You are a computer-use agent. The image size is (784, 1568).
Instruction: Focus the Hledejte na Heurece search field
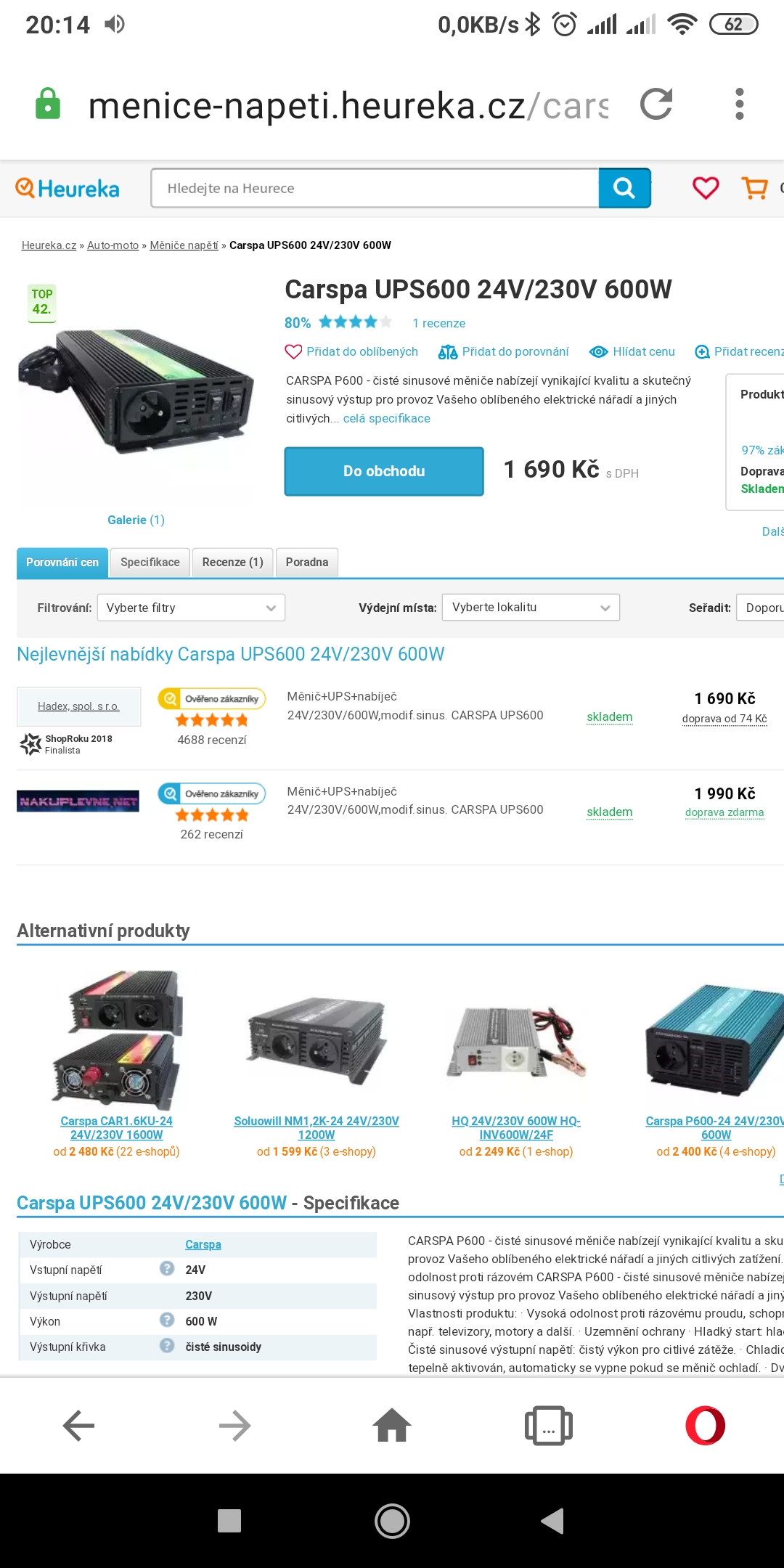tap(375, 188)
